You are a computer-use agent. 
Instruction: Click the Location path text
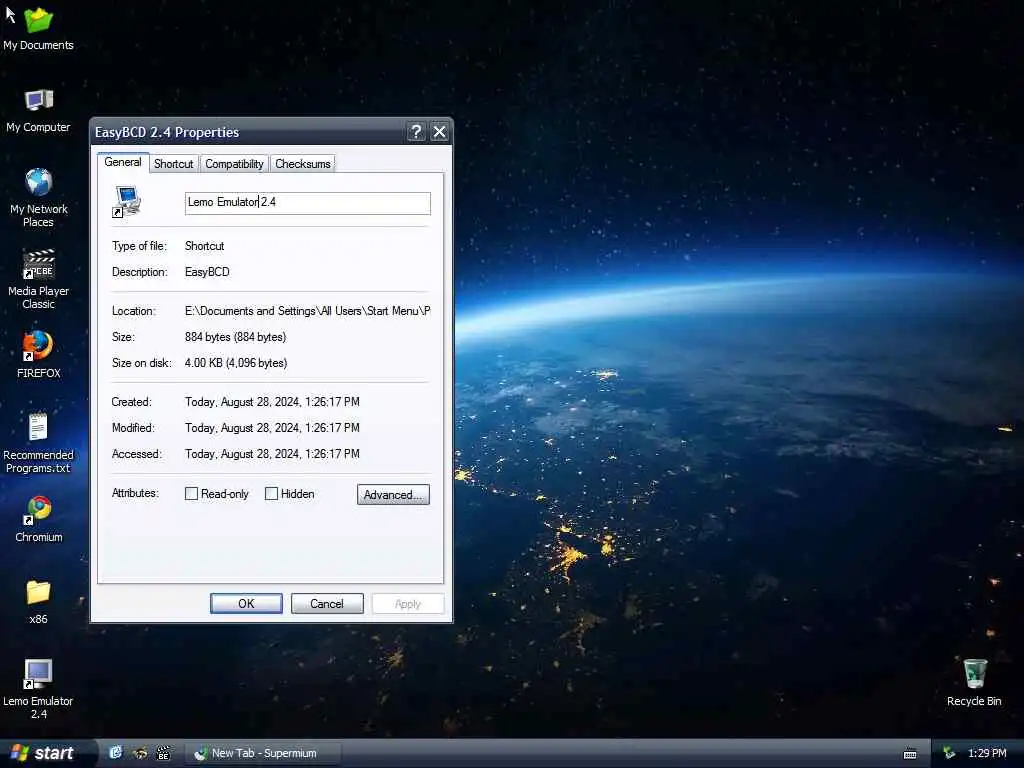[x=307, y=311]
